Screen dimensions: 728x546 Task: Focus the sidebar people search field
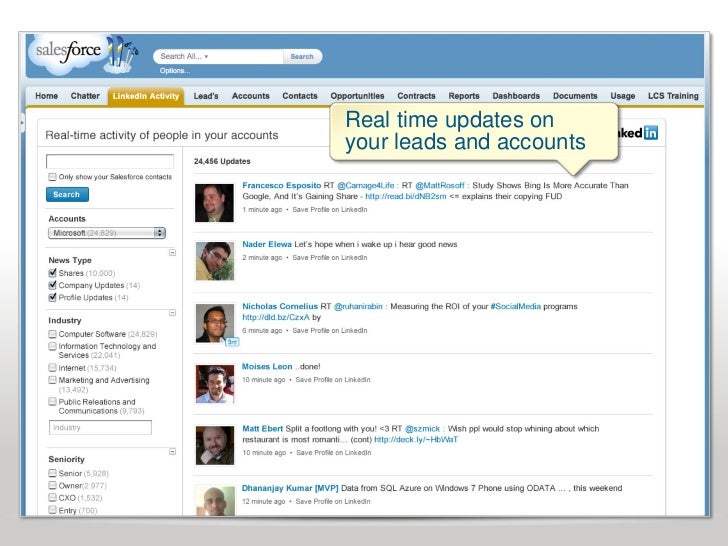pyautogui.click(x=110, y=161)
